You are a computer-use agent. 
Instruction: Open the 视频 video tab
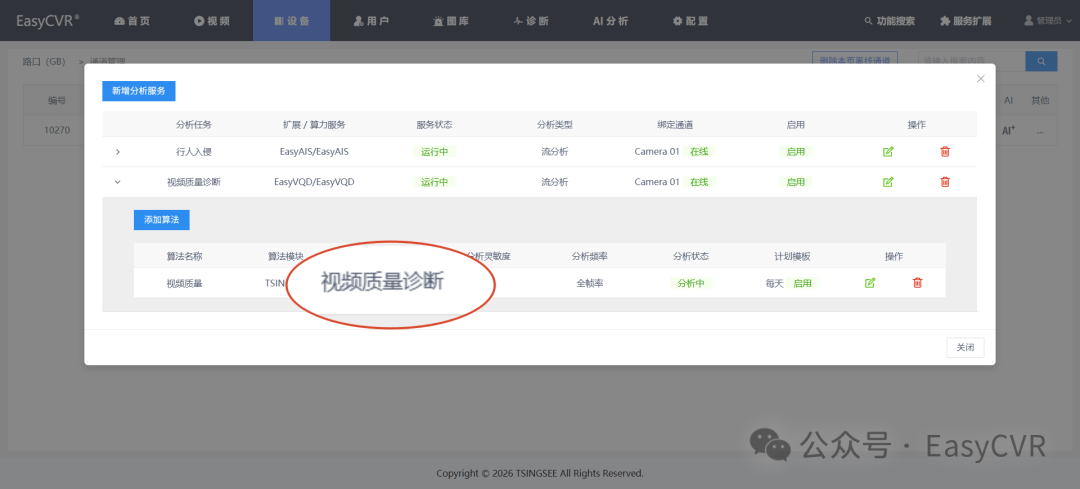[x=211, y=21]
